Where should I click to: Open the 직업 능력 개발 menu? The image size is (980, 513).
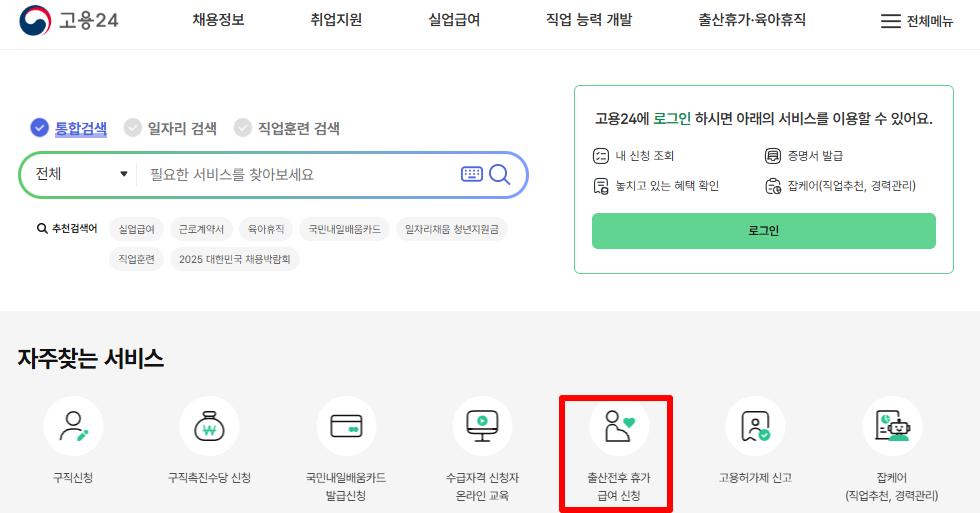coord(589,20)
